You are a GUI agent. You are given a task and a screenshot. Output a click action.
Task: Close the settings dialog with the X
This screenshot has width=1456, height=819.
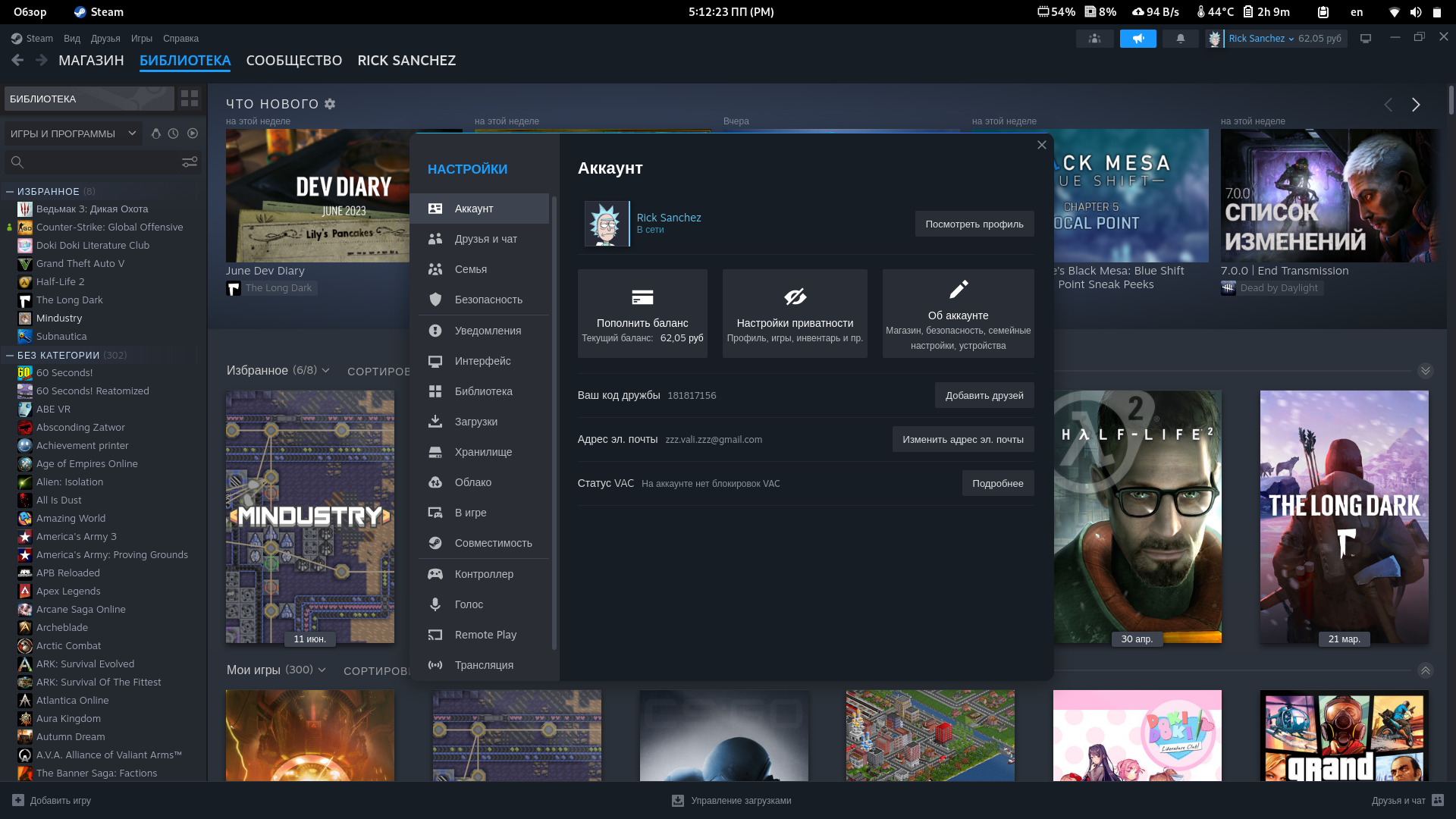pyautogui.click(x=1042, y=145)
